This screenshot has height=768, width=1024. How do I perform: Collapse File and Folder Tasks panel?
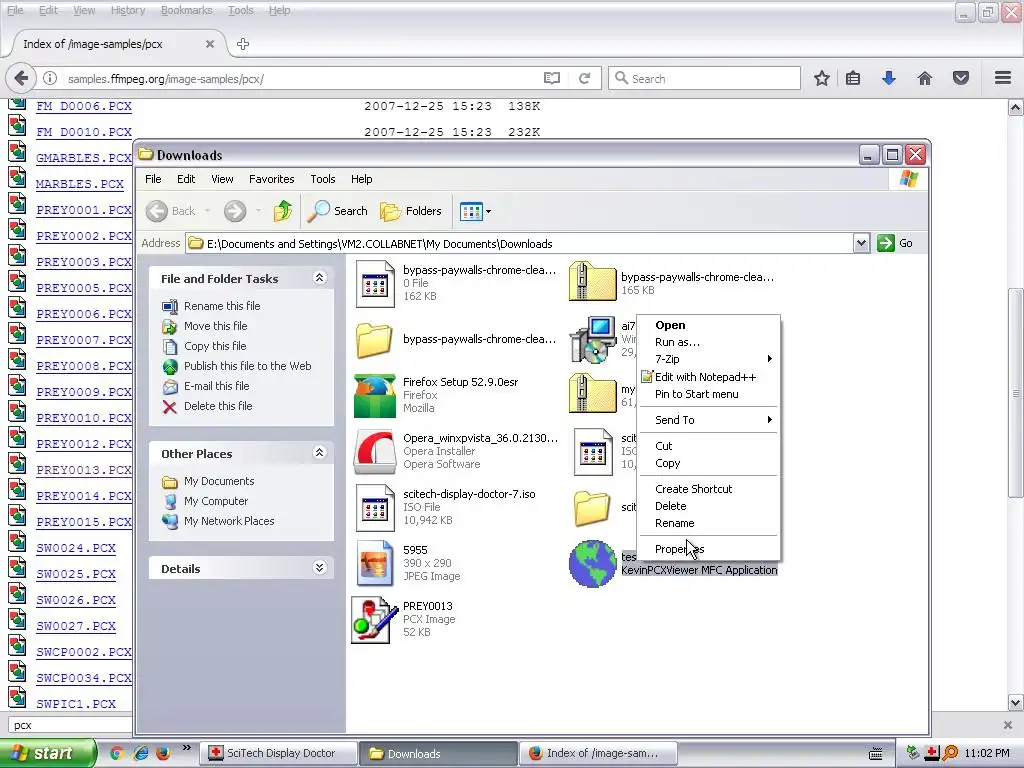click(319, 278)
